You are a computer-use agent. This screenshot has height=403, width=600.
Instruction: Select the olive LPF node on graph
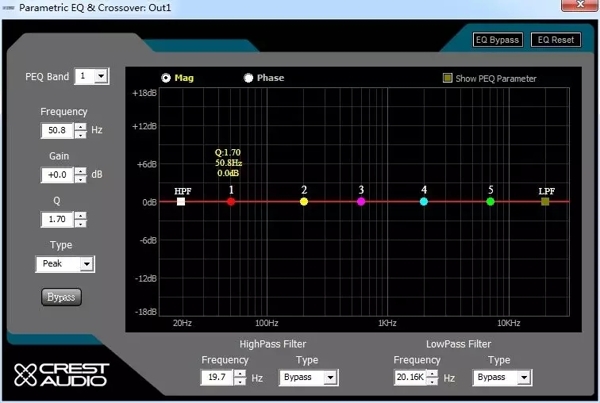545,202
